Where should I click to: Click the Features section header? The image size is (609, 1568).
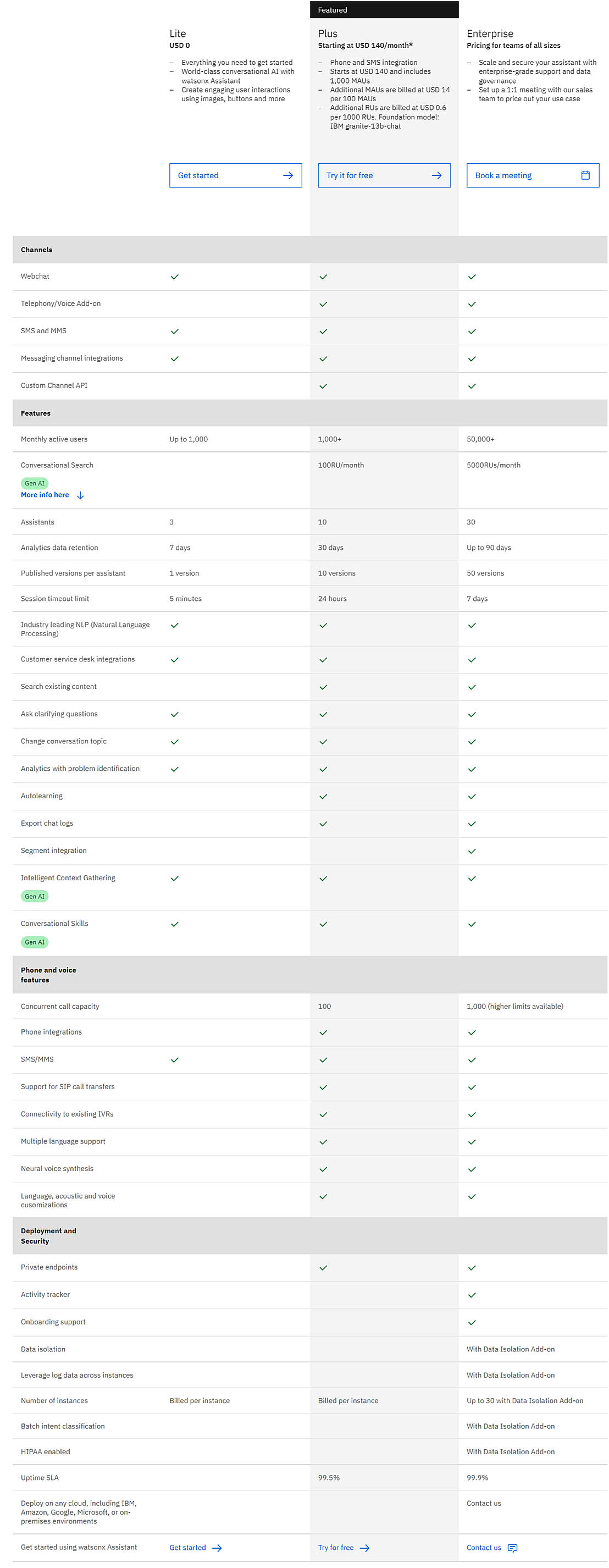tap(35, 413)
